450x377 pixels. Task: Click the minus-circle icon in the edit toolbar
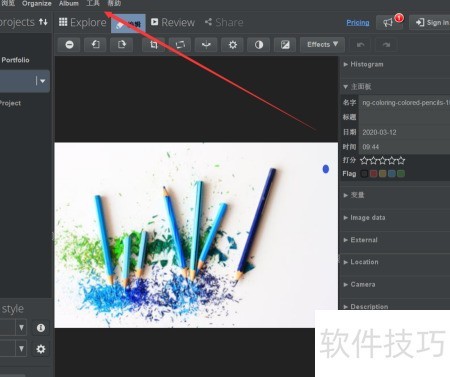(69, 45)
